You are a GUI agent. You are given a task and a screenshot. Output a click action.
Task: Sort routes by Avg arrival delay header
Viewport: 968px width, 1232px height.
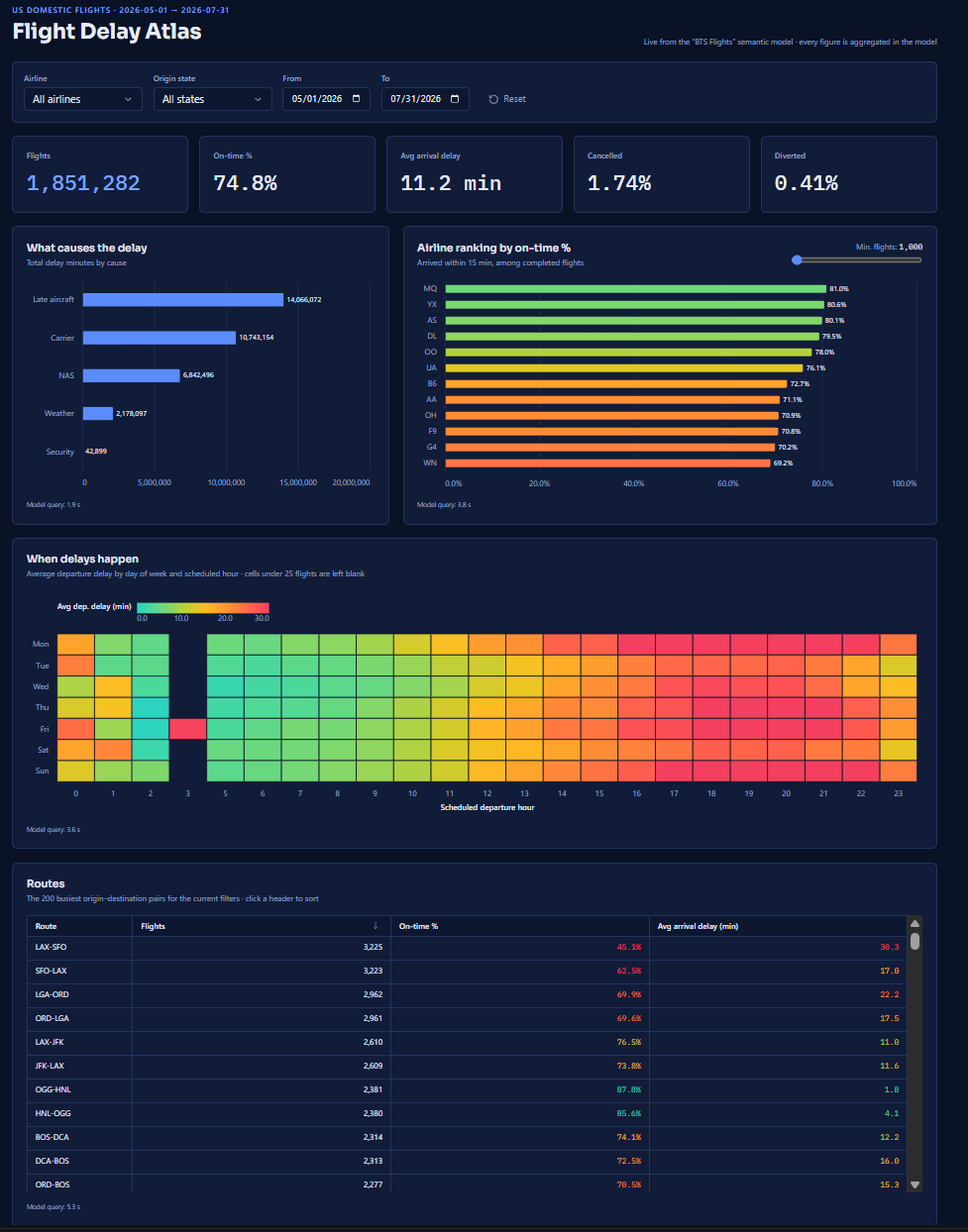778,926
